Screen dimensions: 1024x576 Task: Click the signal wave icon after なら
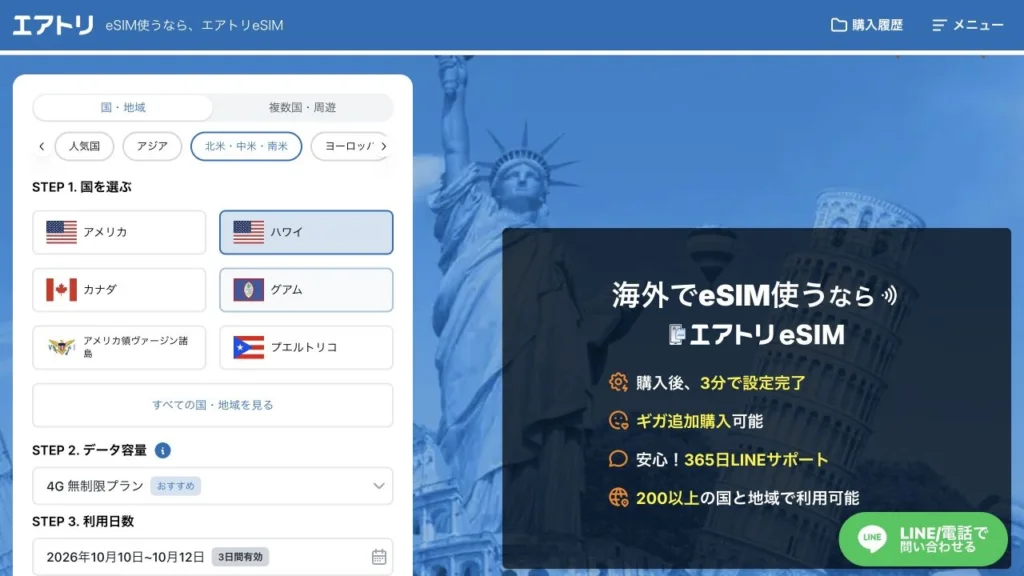tap(890, 296)
